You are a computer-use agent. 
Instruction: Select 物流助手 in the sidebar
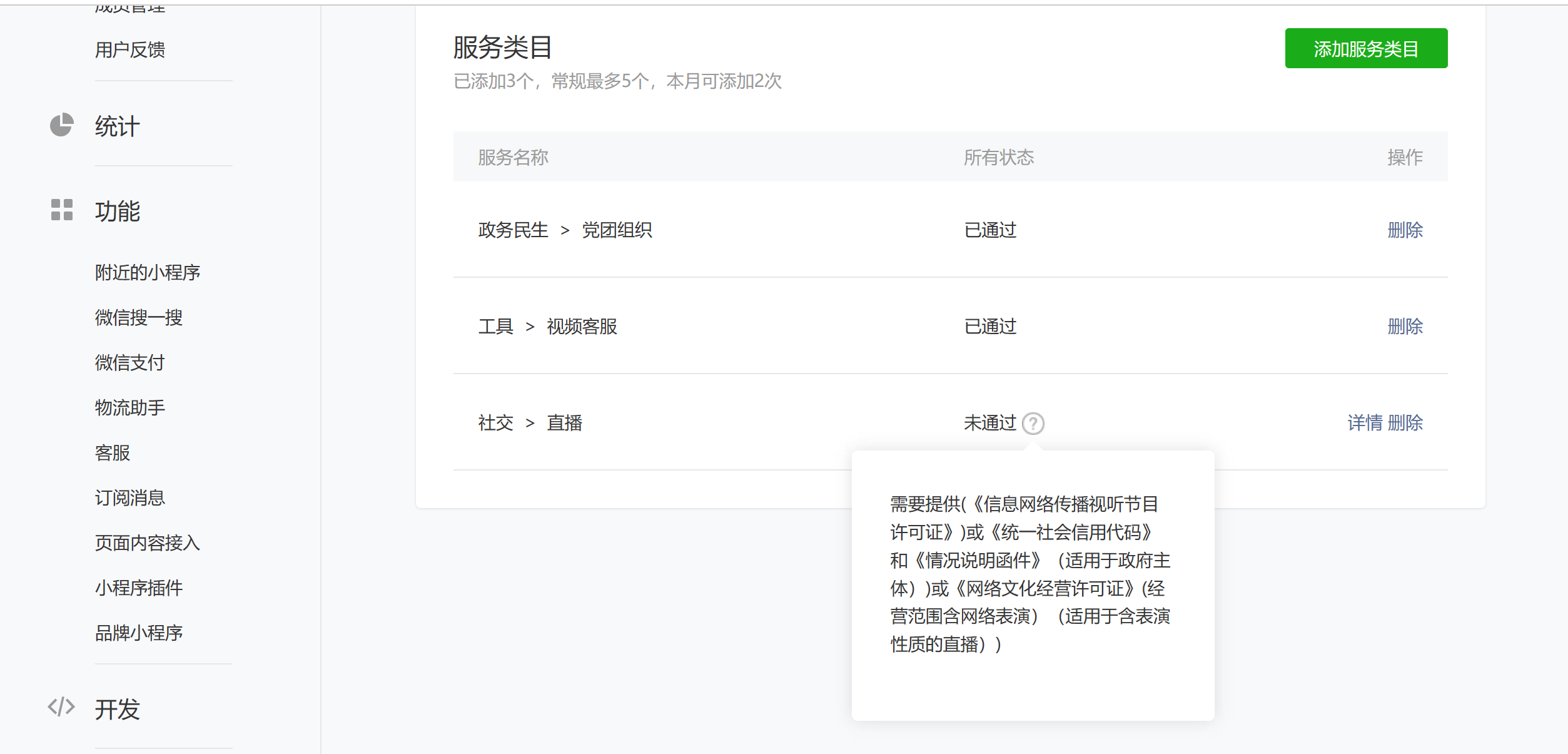coord(130,408)
